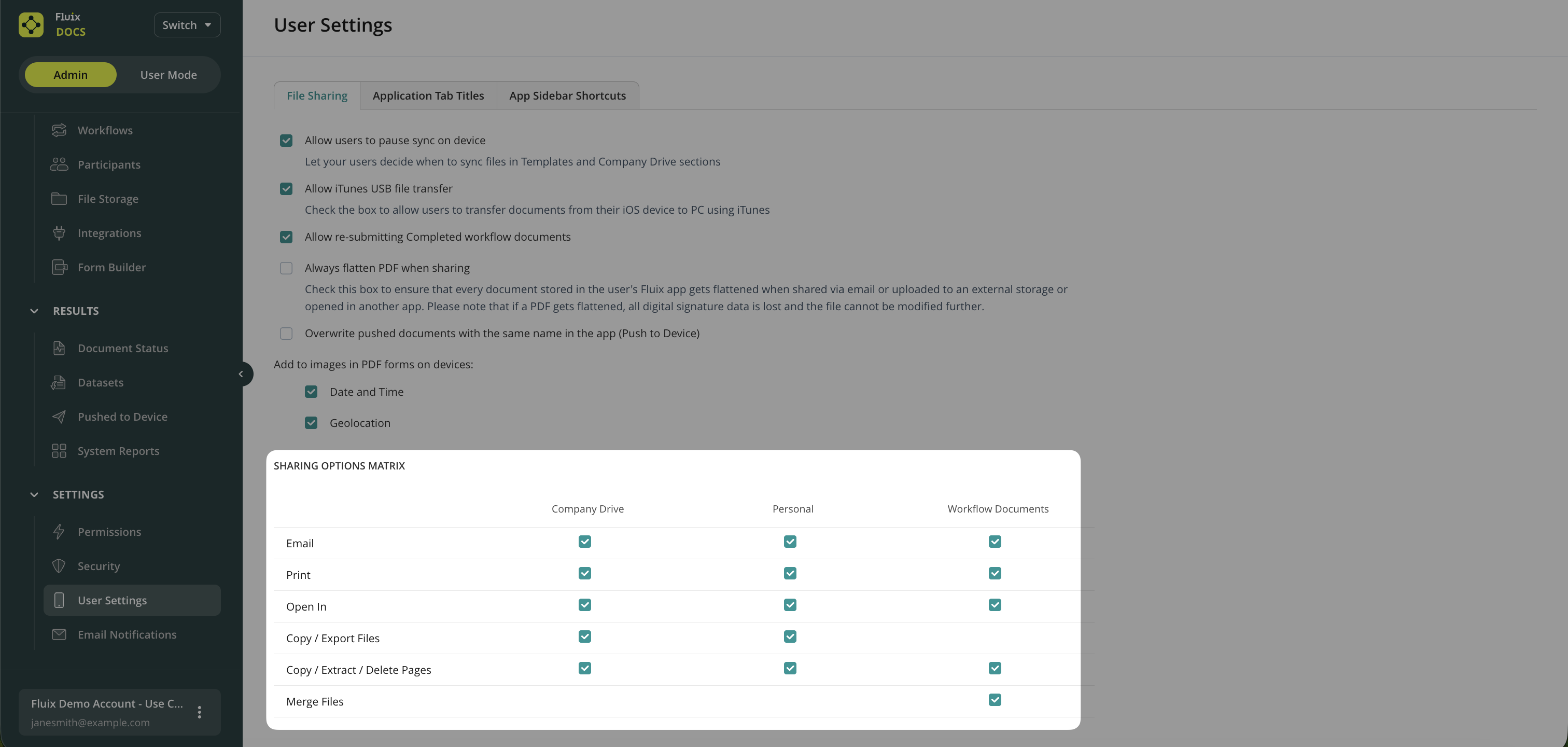Click the Pushed to Device paper-plane icon
1568x747 pixels.
[59, 417]
